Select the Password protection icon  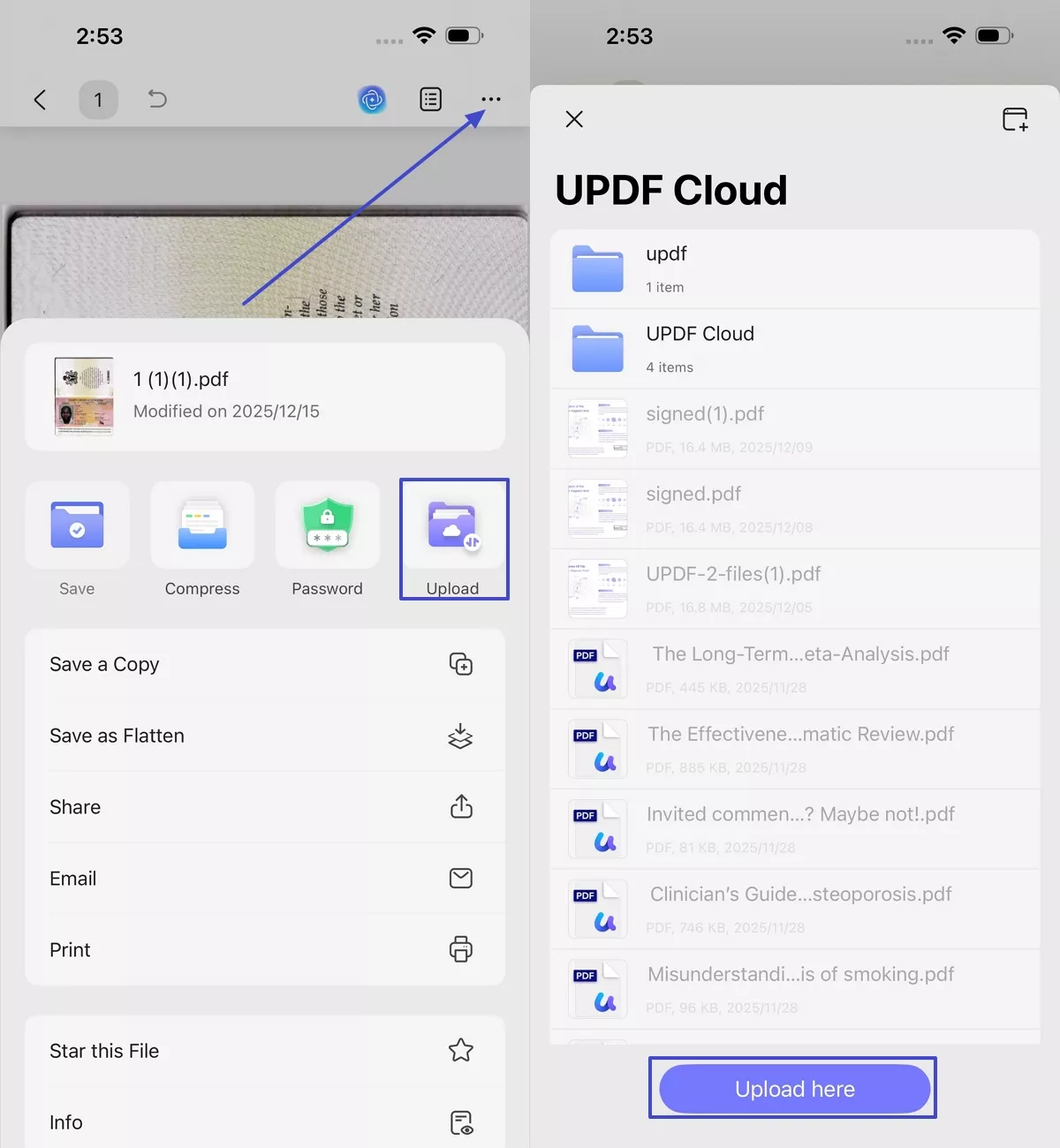tap(327, 525)
